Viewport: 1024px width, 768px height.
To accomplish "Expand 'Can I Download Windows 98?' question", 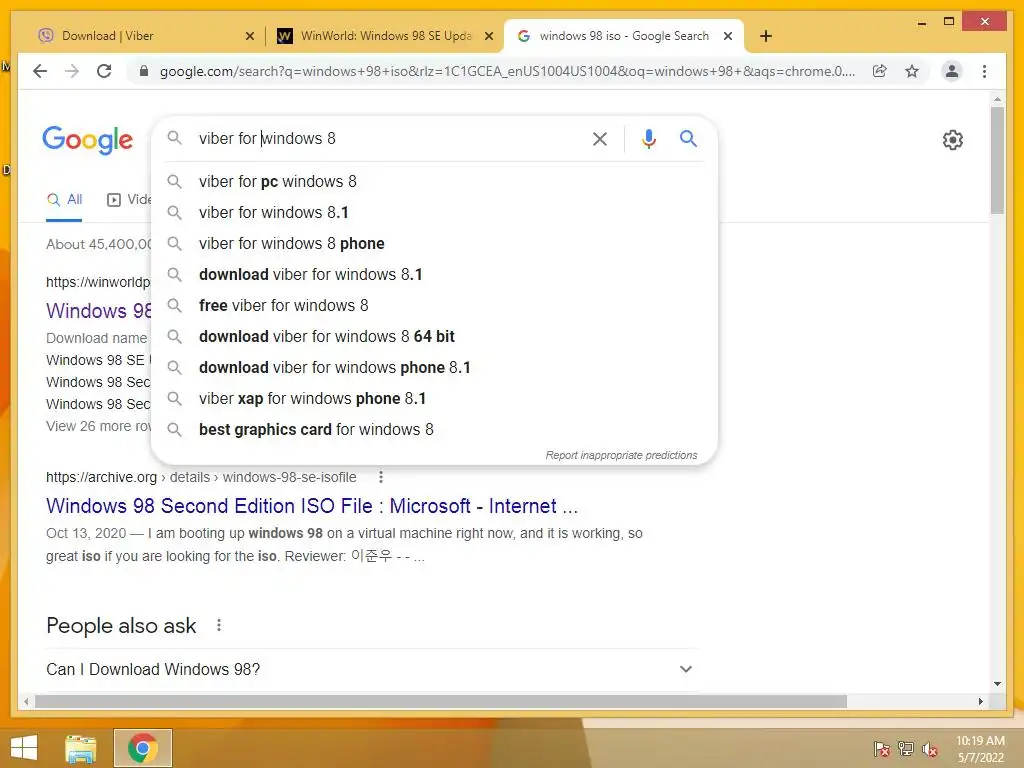I will click(372, 669).
